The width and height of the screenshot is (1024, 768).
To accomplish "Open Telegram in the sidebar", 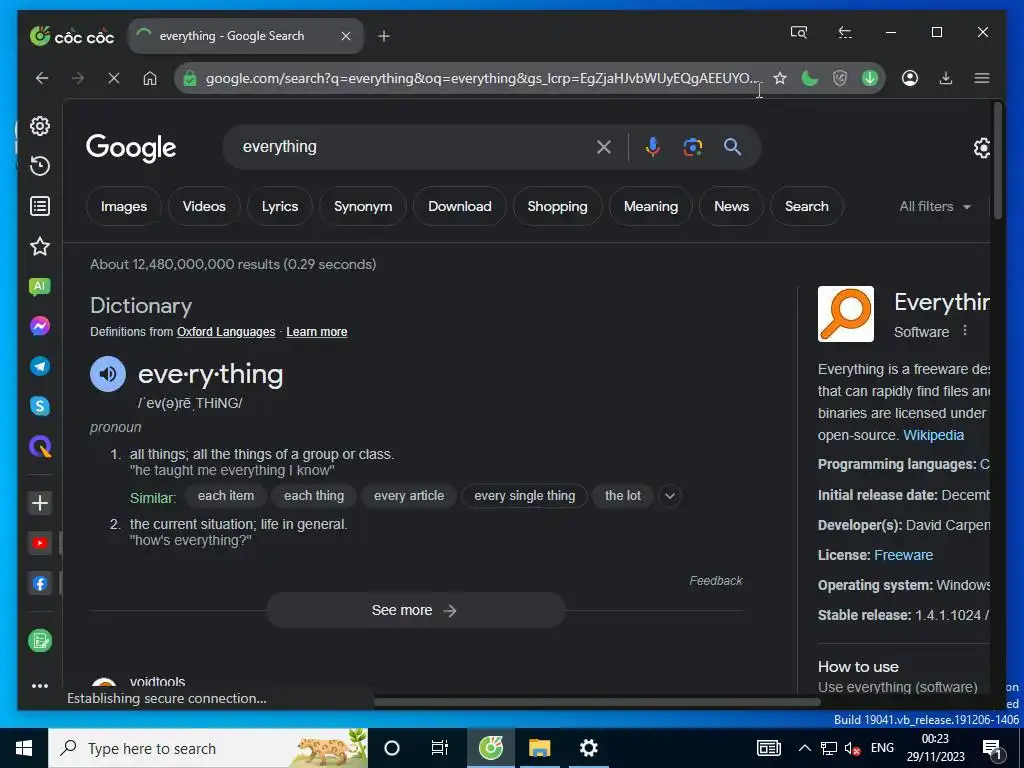I will pos(40,366).
